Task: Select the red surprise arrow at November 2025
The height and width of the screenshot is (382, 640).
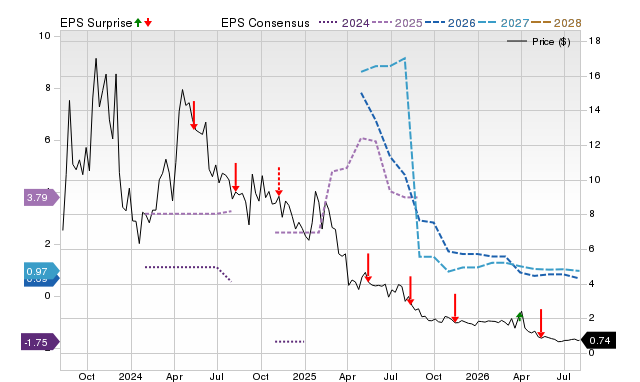Action: click(455, 308)
